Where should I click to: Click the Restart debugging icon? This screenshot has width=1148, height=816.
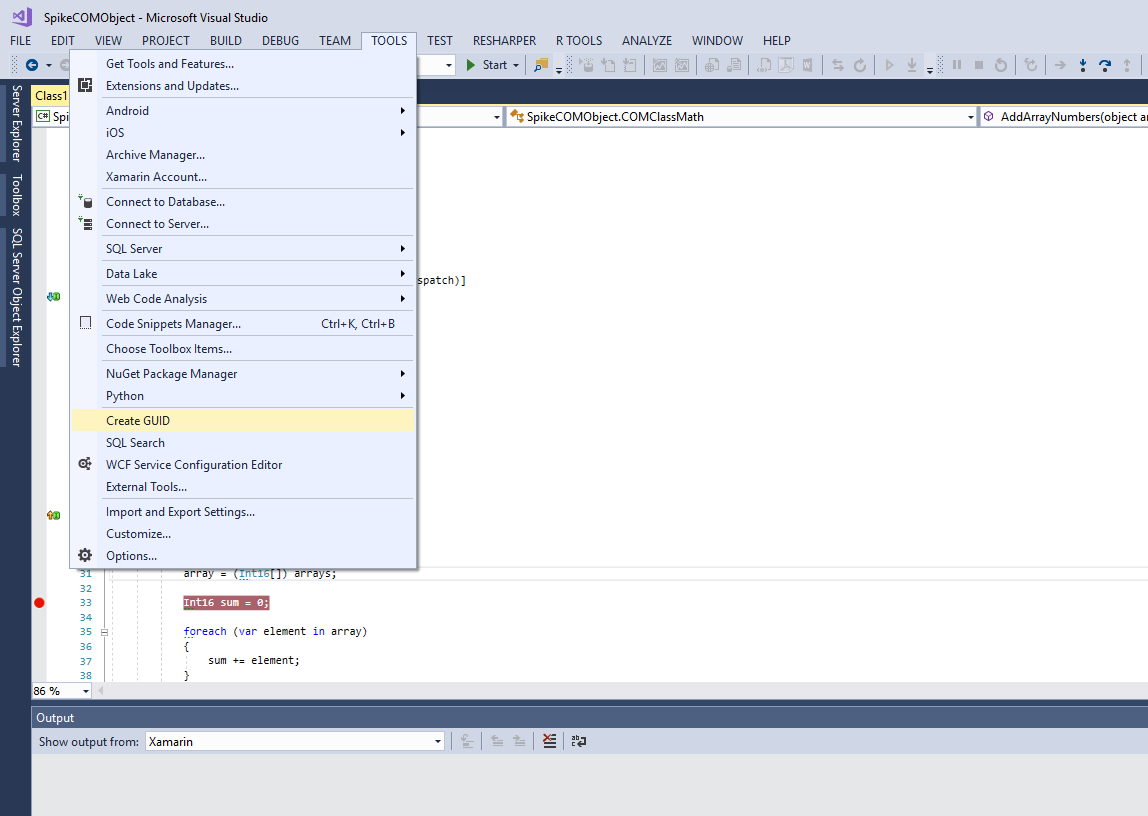pos(1001,65)
